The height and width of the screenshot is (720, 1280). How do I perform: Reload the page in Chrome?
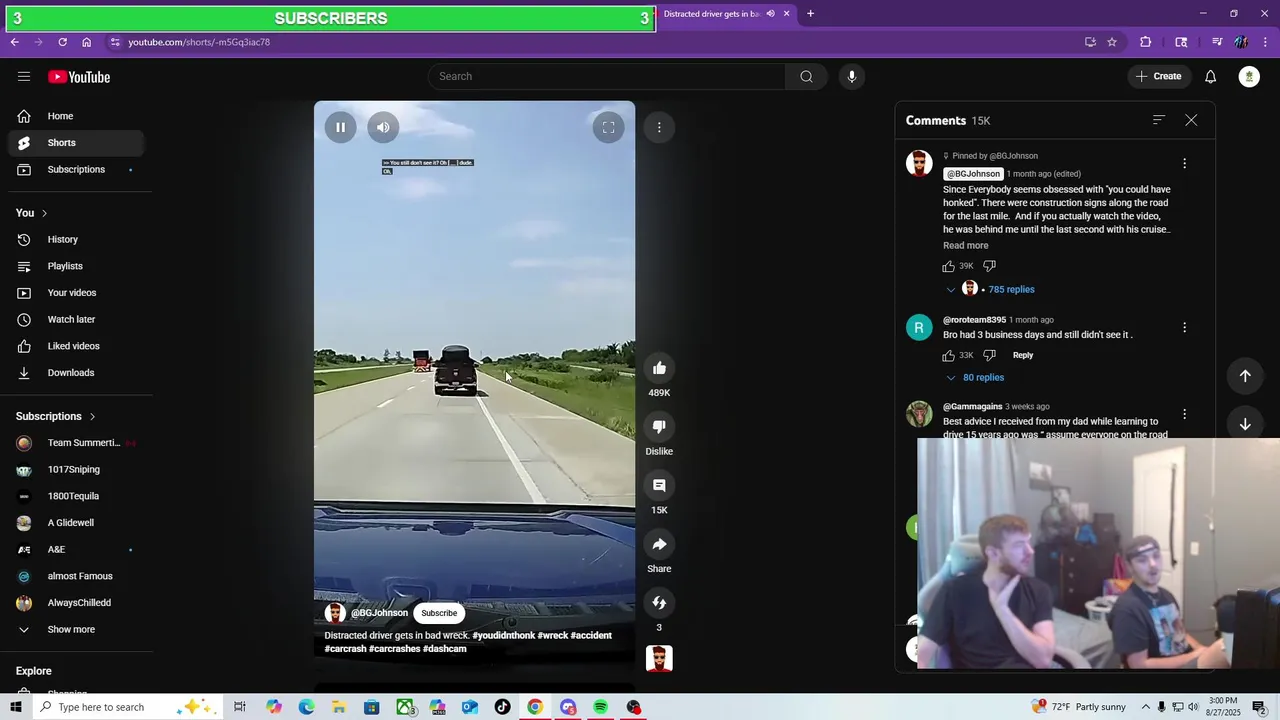(62, 42)
